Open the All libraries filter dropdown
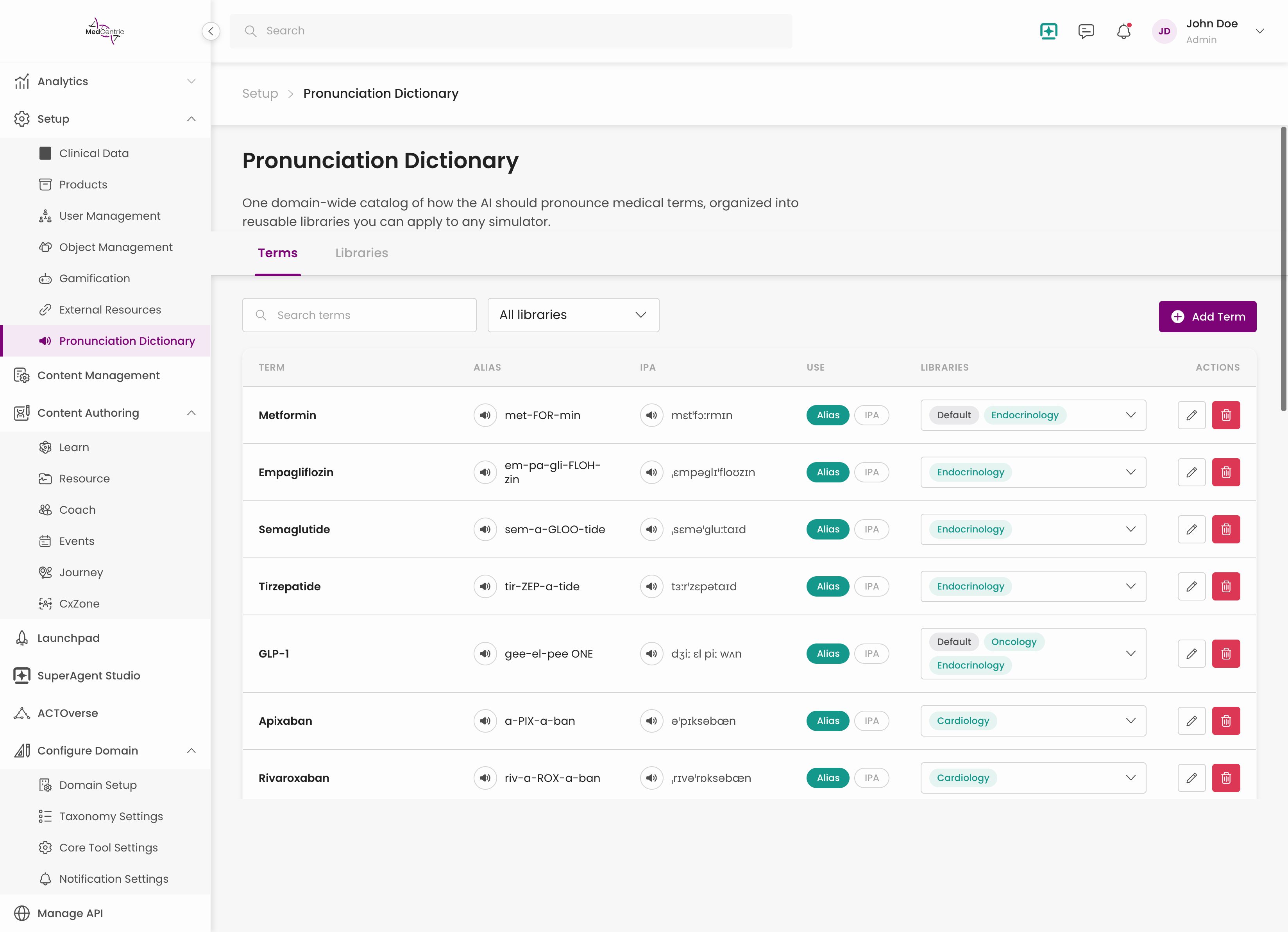 click(x=573, y=315)
